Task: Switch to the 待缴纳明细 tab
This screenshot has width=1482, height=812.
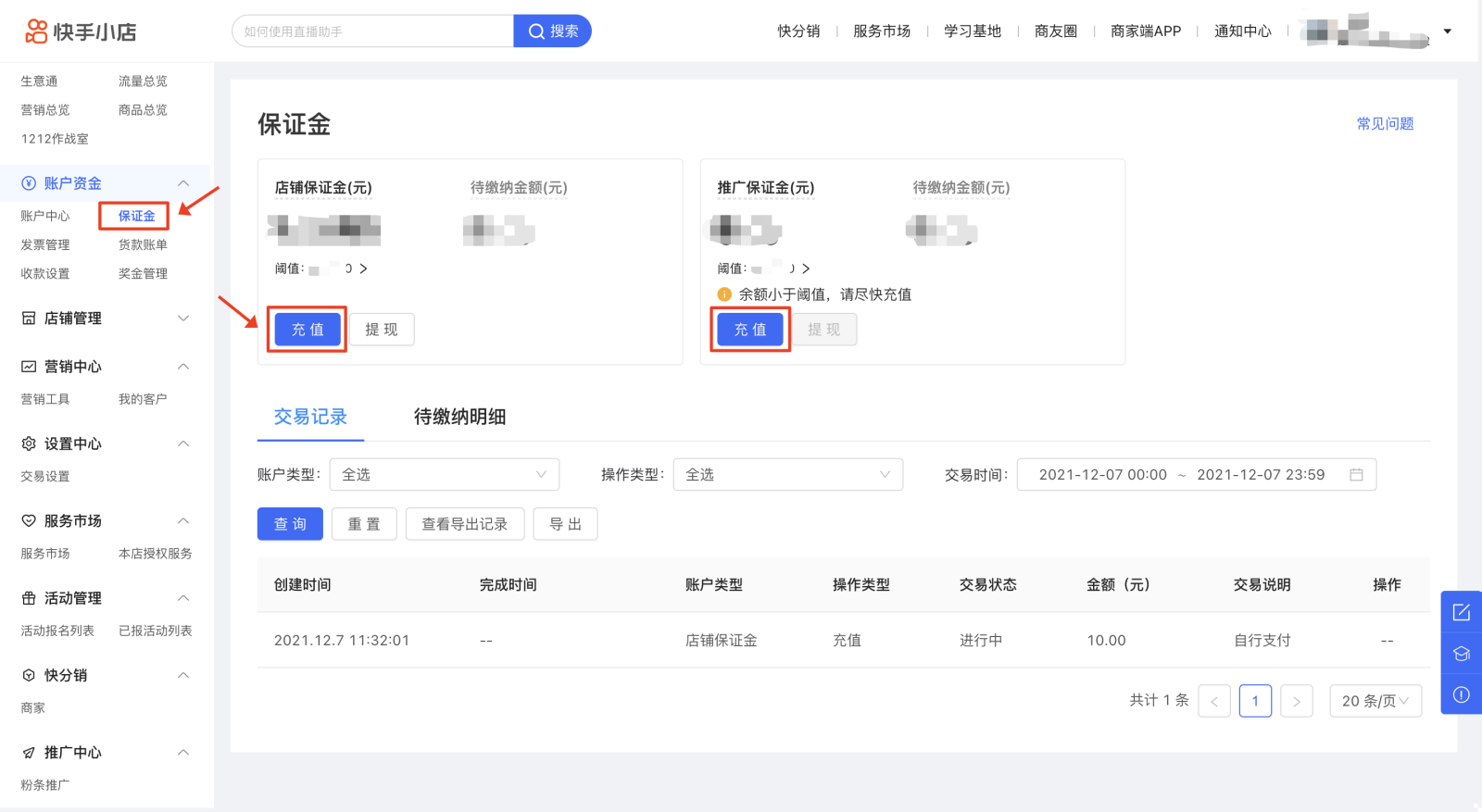Action: (459, 417)
